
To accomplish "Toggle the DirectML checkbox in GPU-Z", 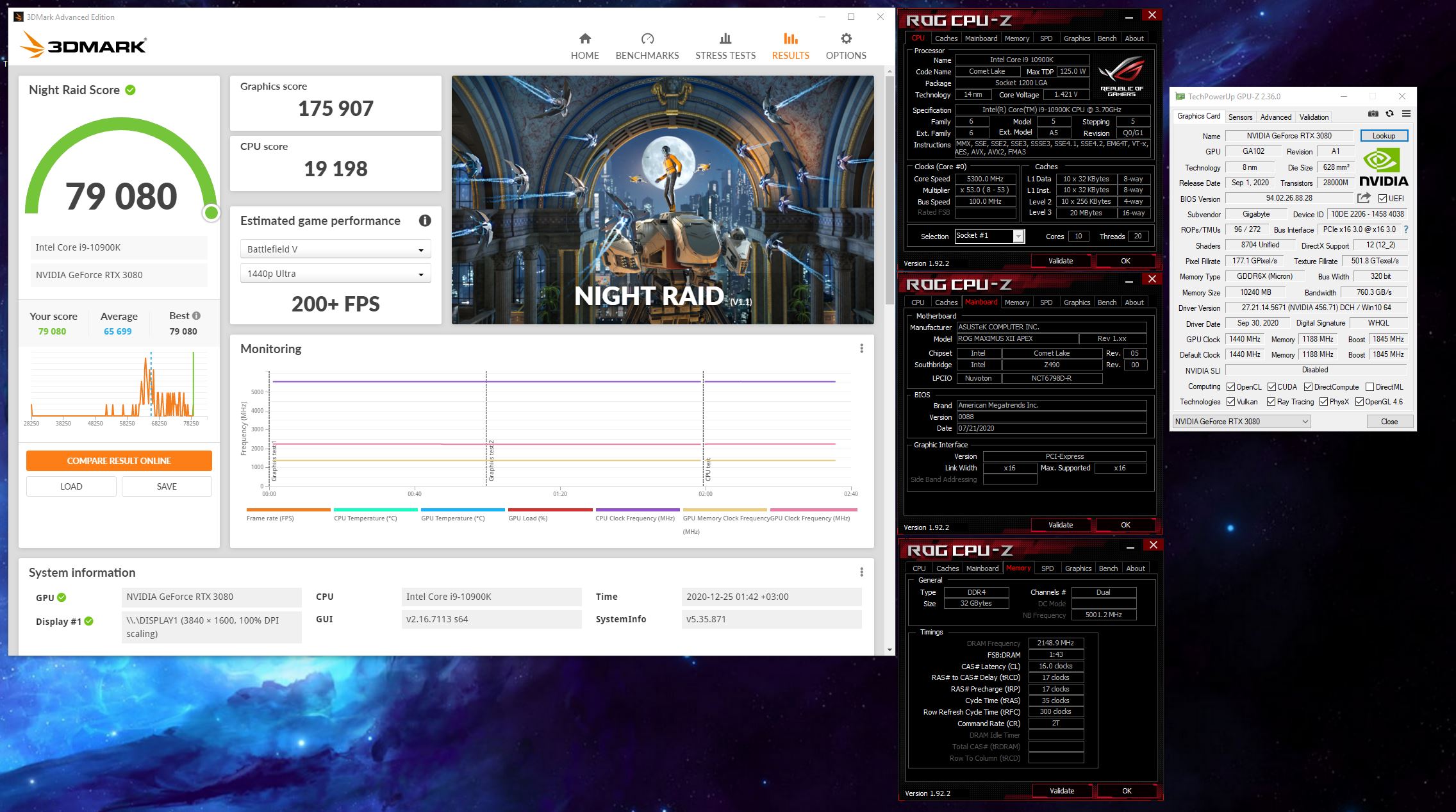I will pos(1369,387).
